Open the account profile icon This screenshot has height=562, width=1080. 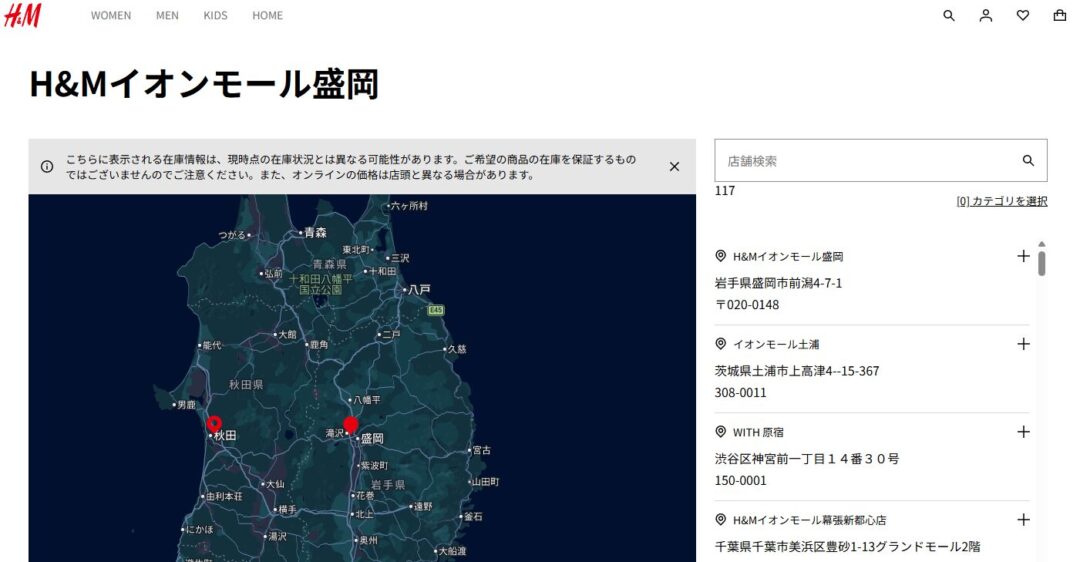point(986,16)
